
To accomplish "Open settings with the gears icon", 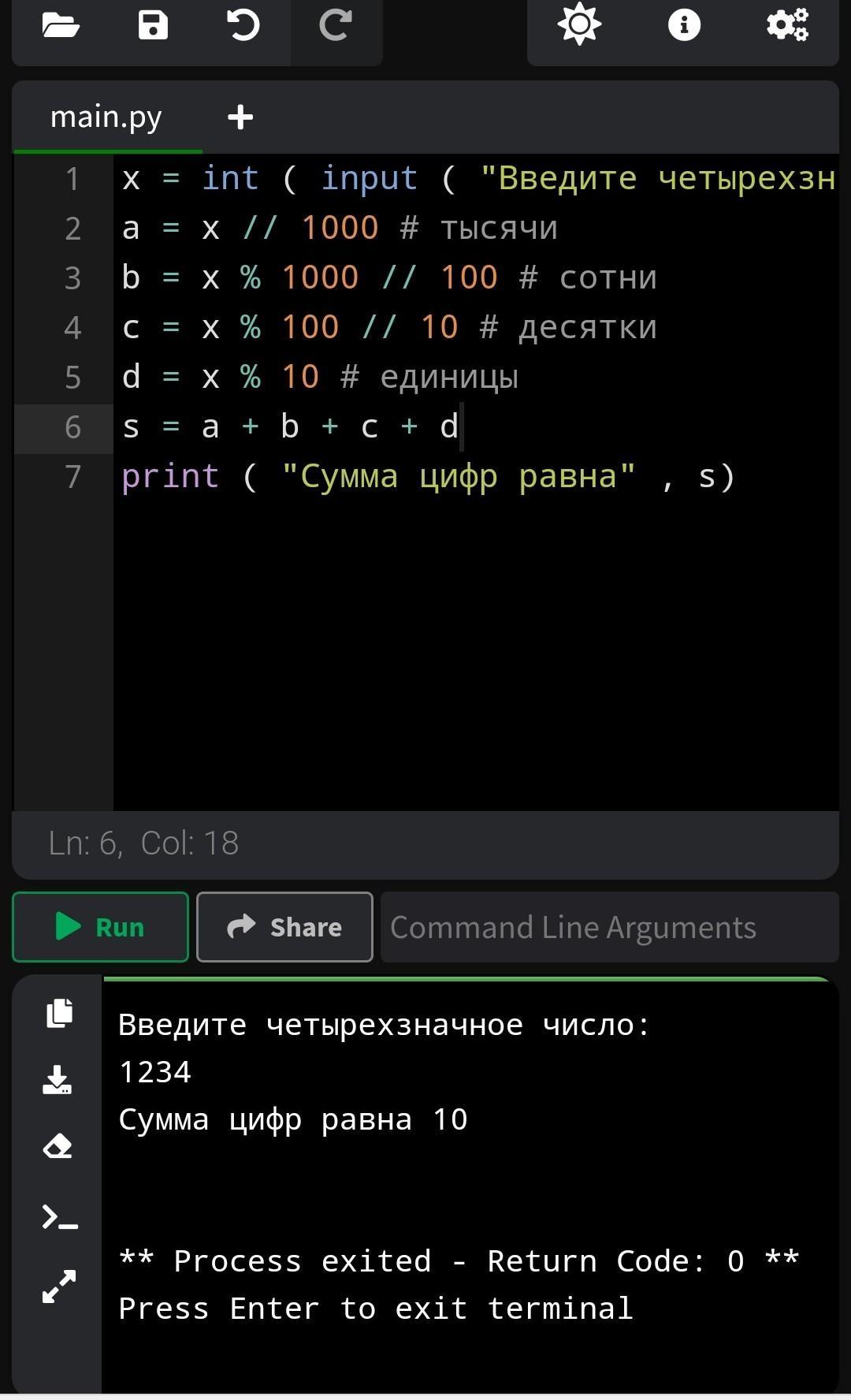I will tap(787, 24).
